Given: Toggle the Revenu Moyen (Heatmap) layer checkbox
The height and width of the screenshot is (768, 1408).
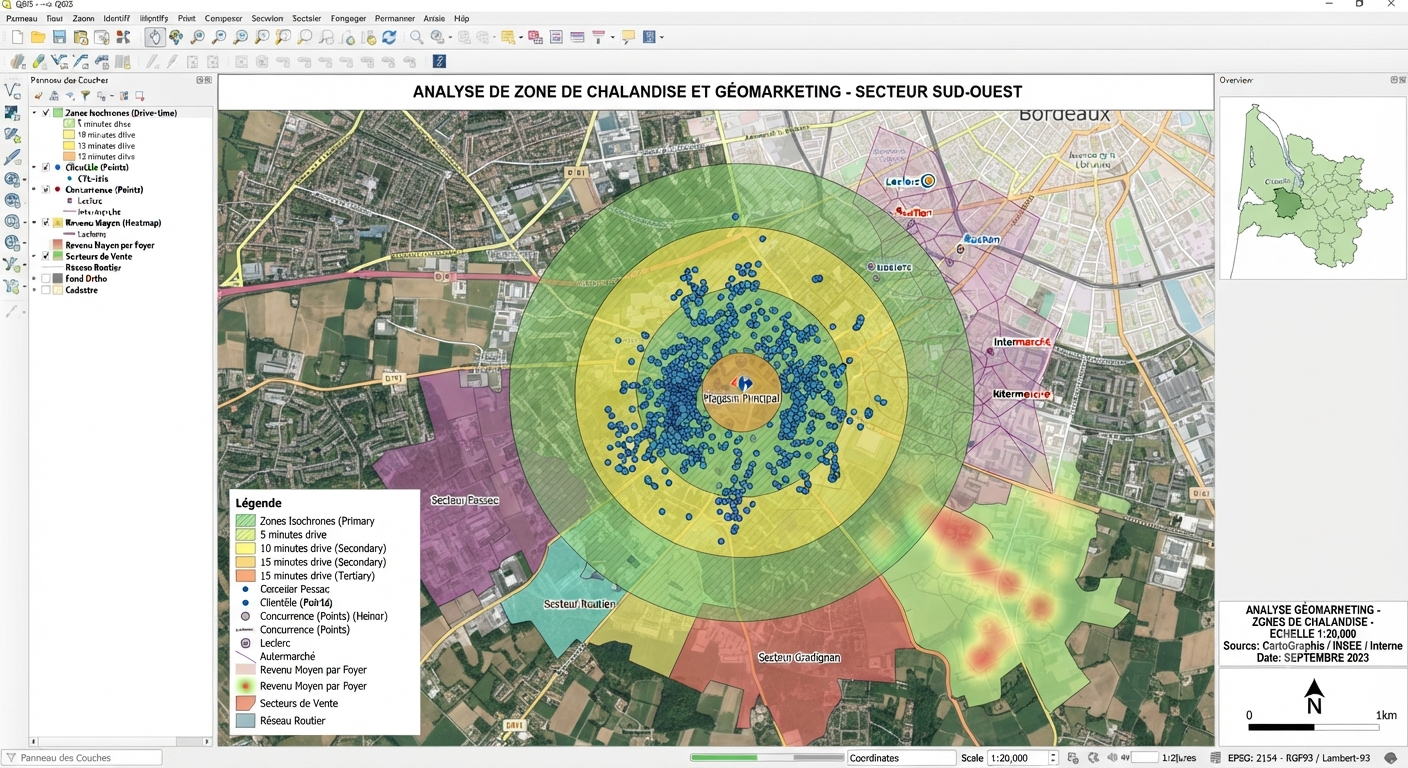Looking at the screenshot, I should click(46, 222).
